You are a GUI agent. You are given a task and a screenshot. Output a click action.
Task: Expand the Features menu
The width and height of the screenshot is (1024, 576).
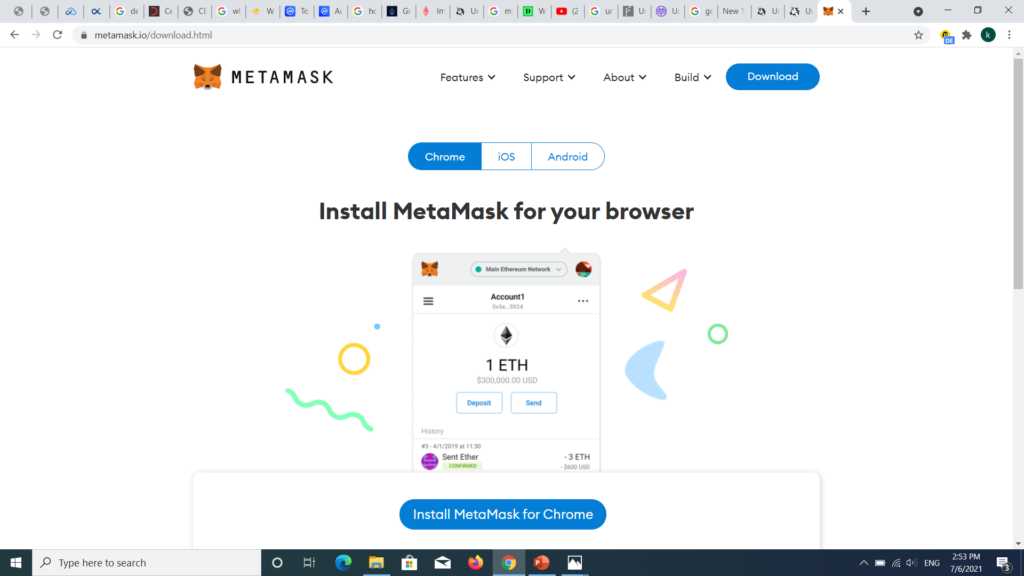(x=468, y=77)
